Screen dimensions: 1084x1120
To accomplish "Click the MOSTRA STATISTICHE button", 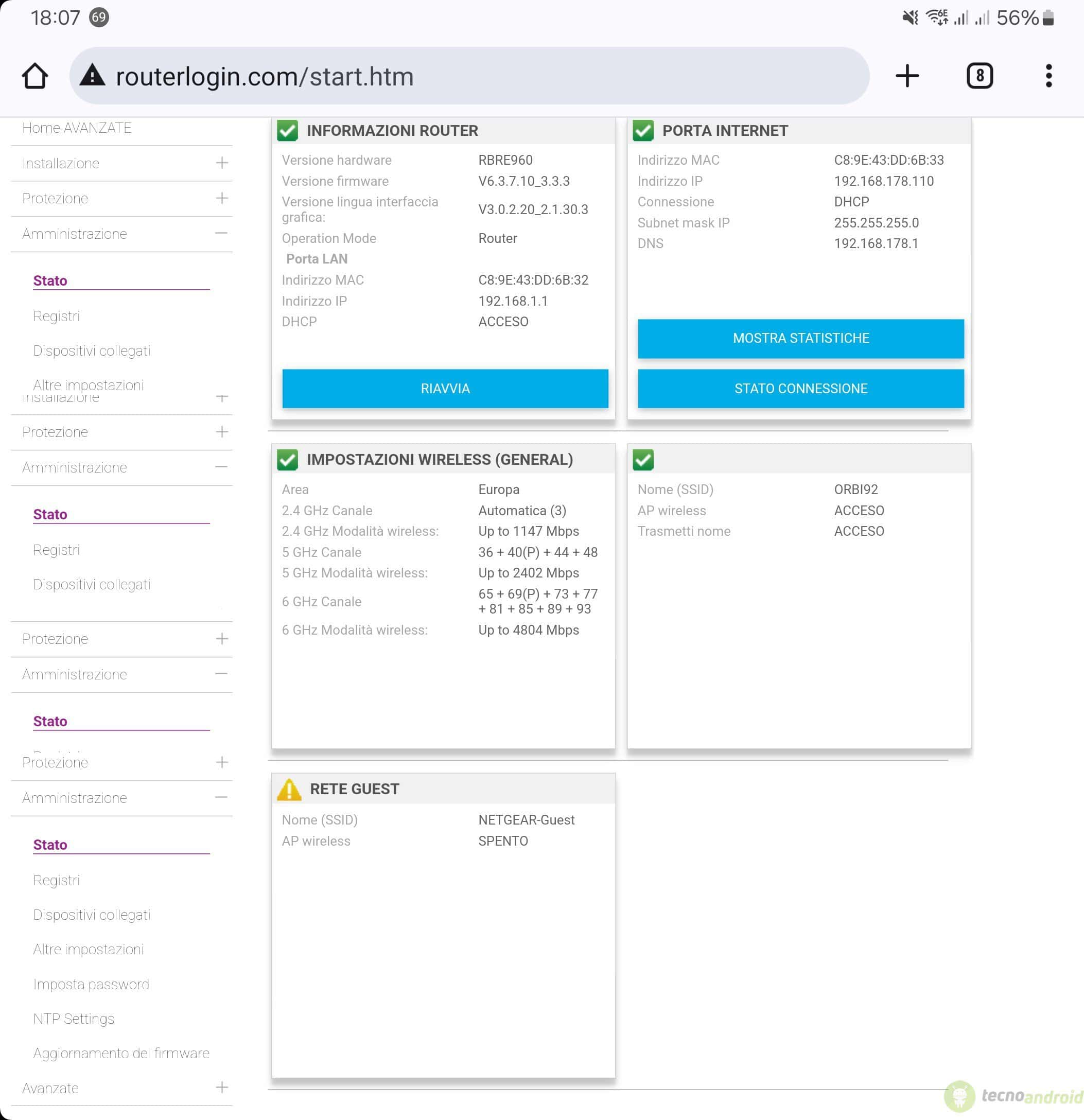I will (x=800, y=338).
